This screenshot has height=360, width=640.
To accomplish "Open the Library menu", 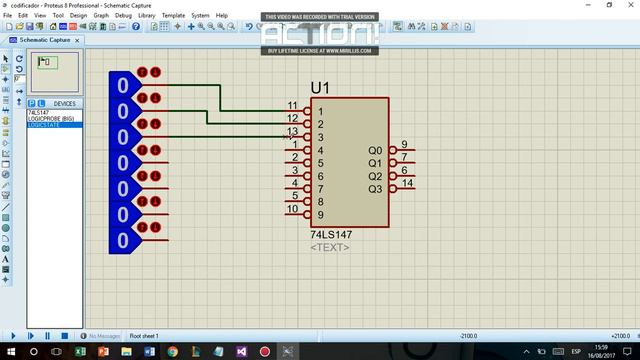I will click(147, 16).
